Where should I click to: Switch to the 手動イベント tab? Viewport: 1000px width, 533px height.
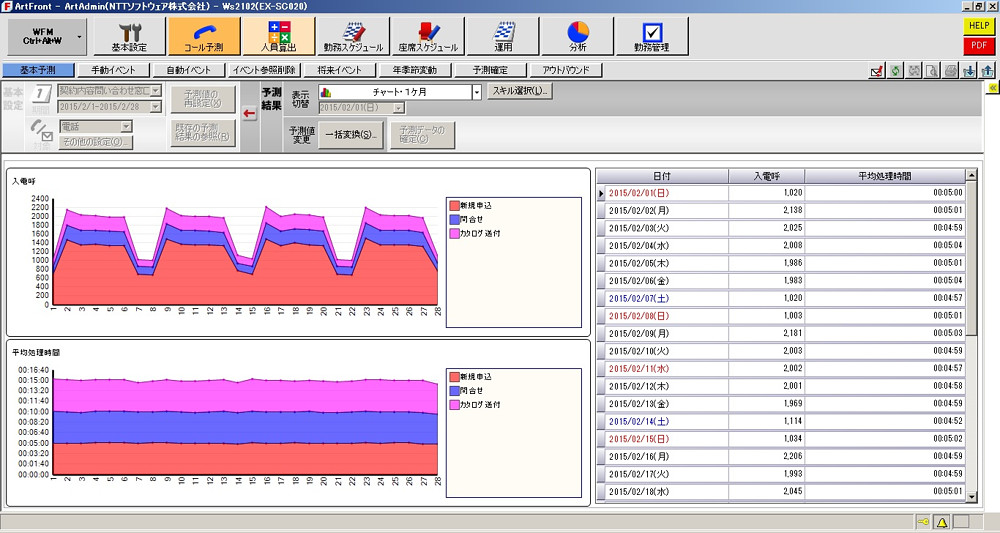[x=113, y=71]
